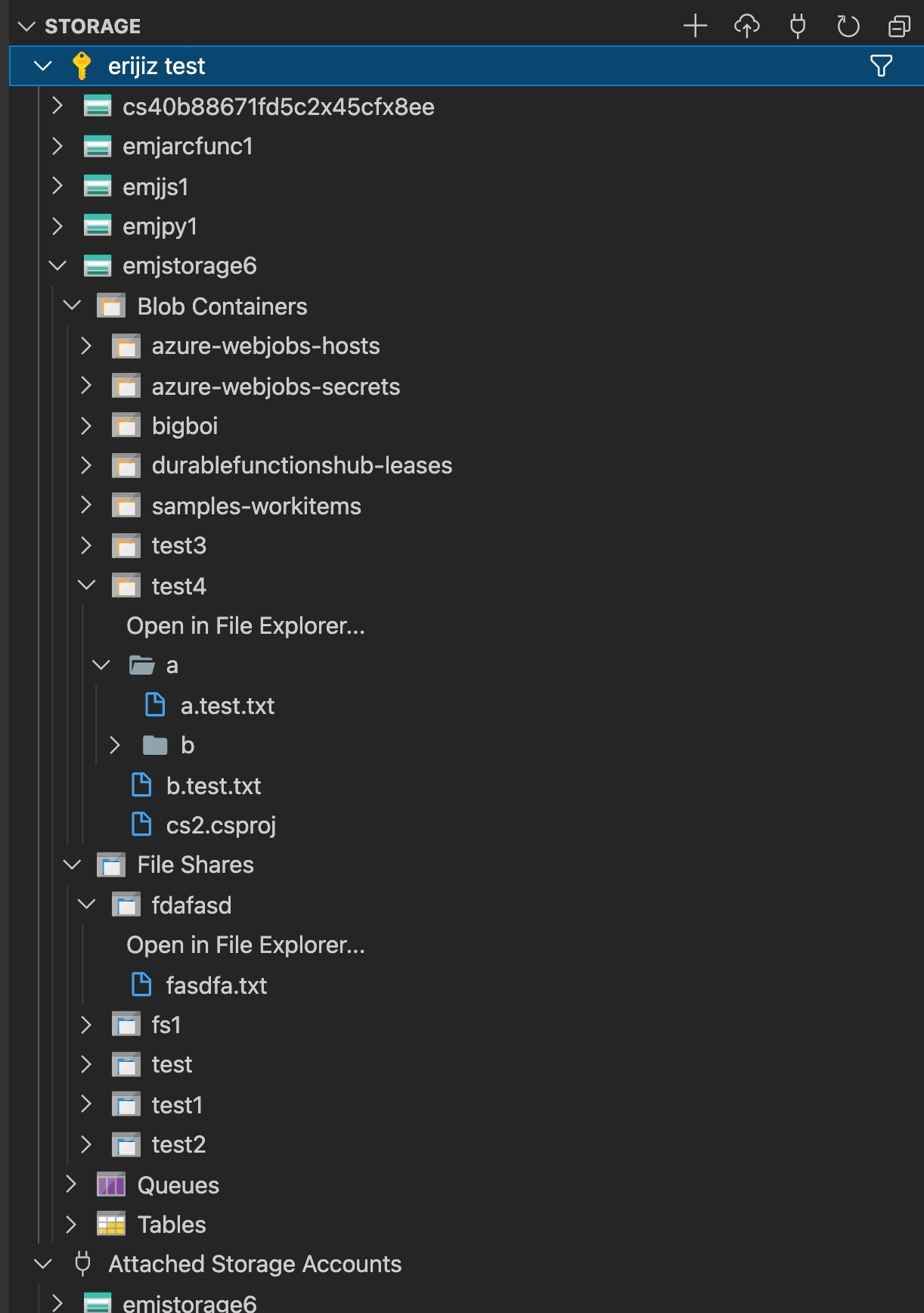Select the cs2.csproj blob file
This screenshot has width=924, height=1313.
221,824
